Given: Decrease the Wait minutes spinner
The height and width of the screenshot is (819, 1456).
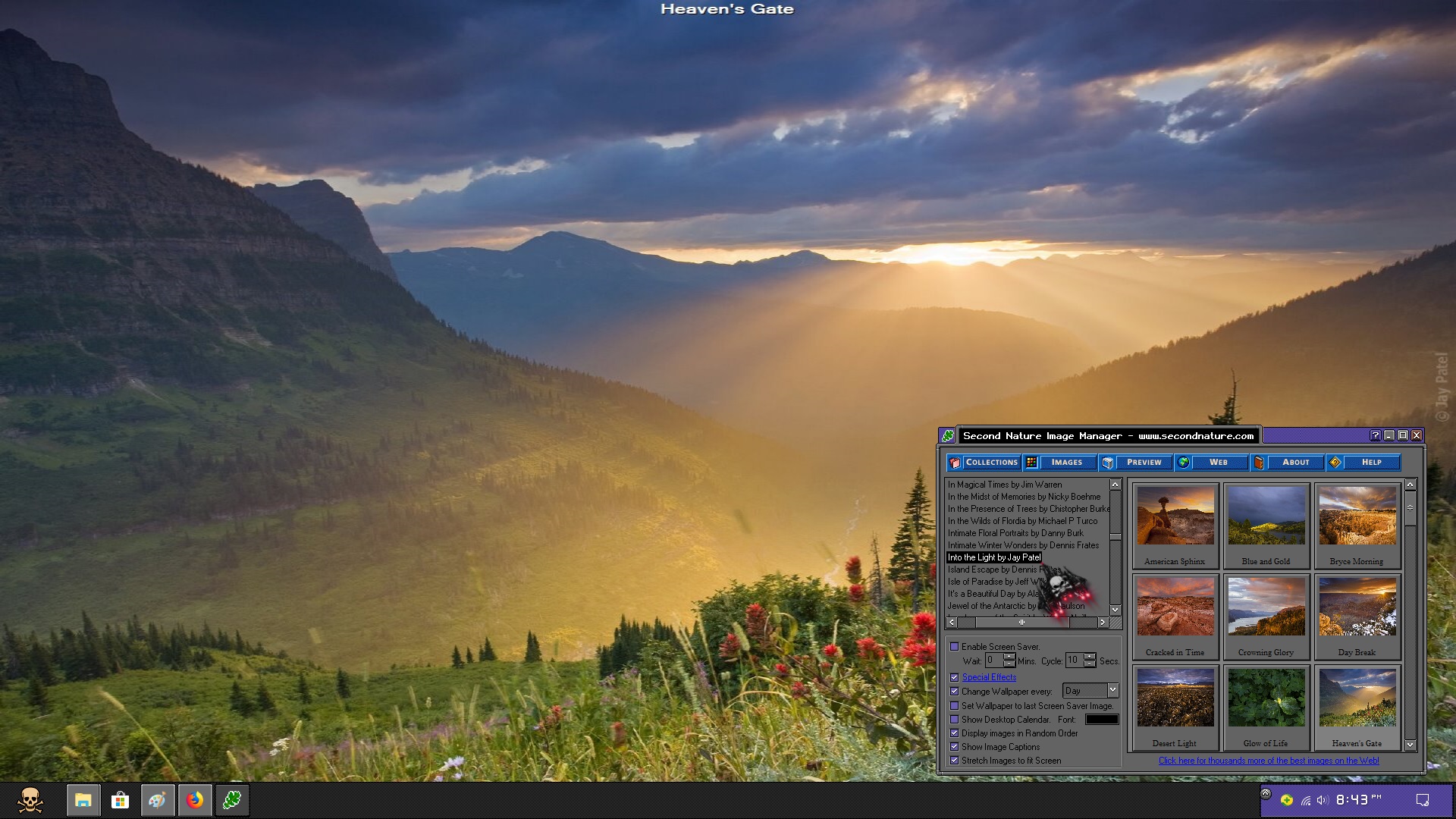Looking at the screenshot, I should click(1009, 664).
